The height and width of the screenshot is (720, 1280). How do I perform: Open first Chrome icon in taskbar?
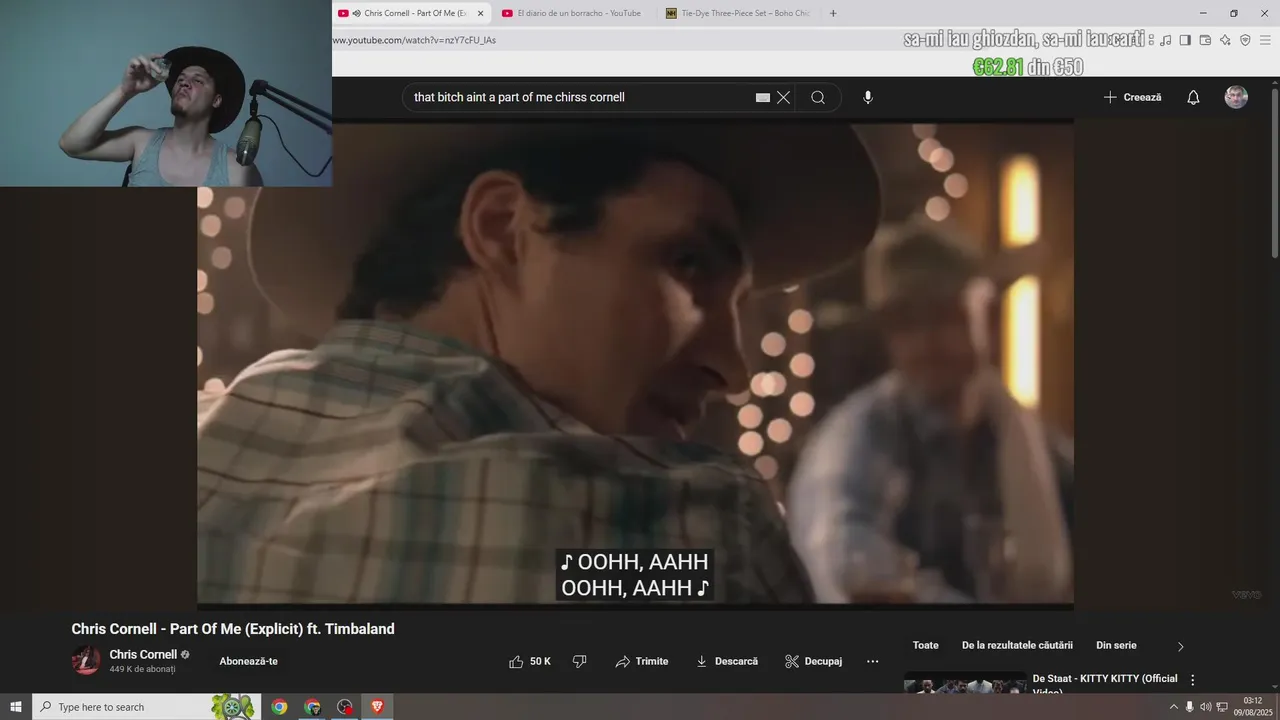[279, 707]
